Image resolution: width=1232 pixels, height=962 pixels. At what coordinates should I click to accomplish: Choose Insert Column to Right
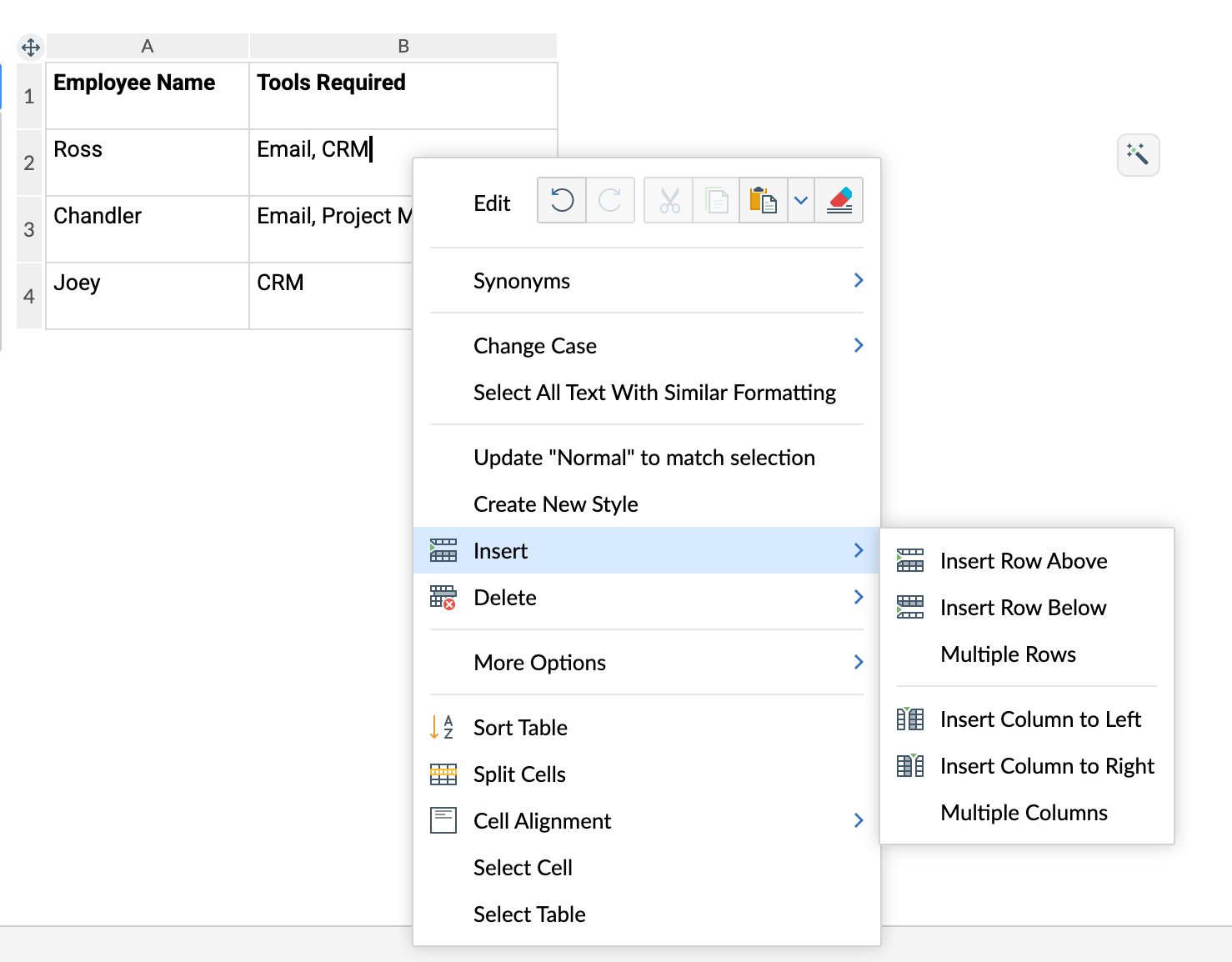1047,766
